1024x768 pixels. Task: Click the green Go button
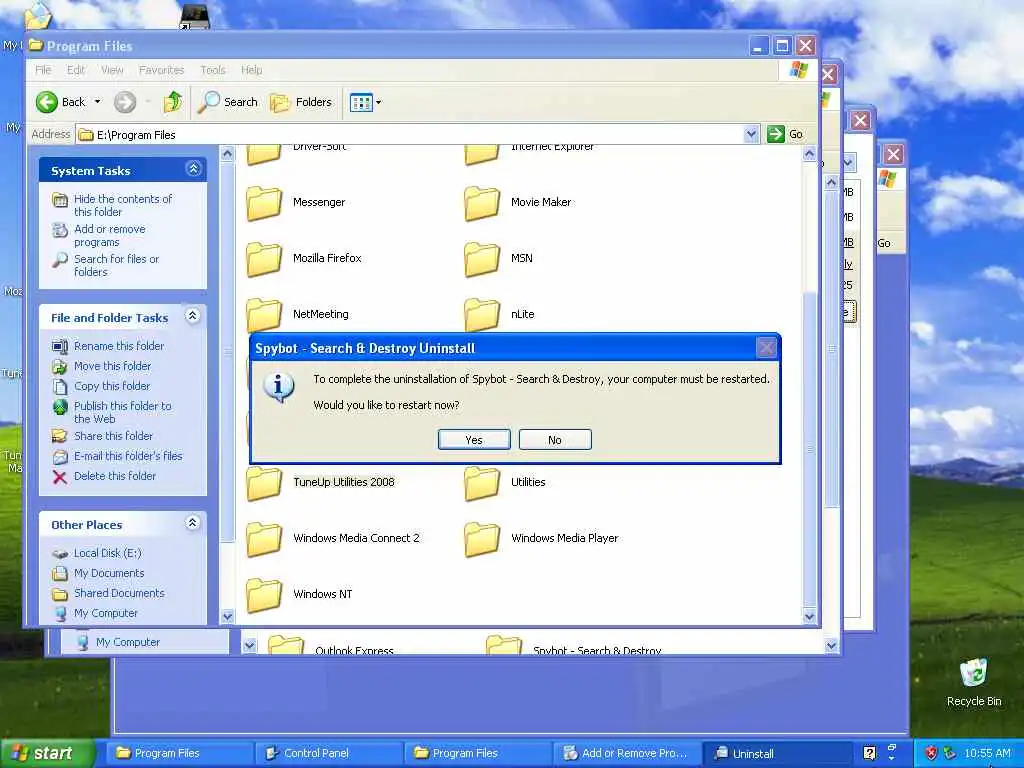click(786, 134)
